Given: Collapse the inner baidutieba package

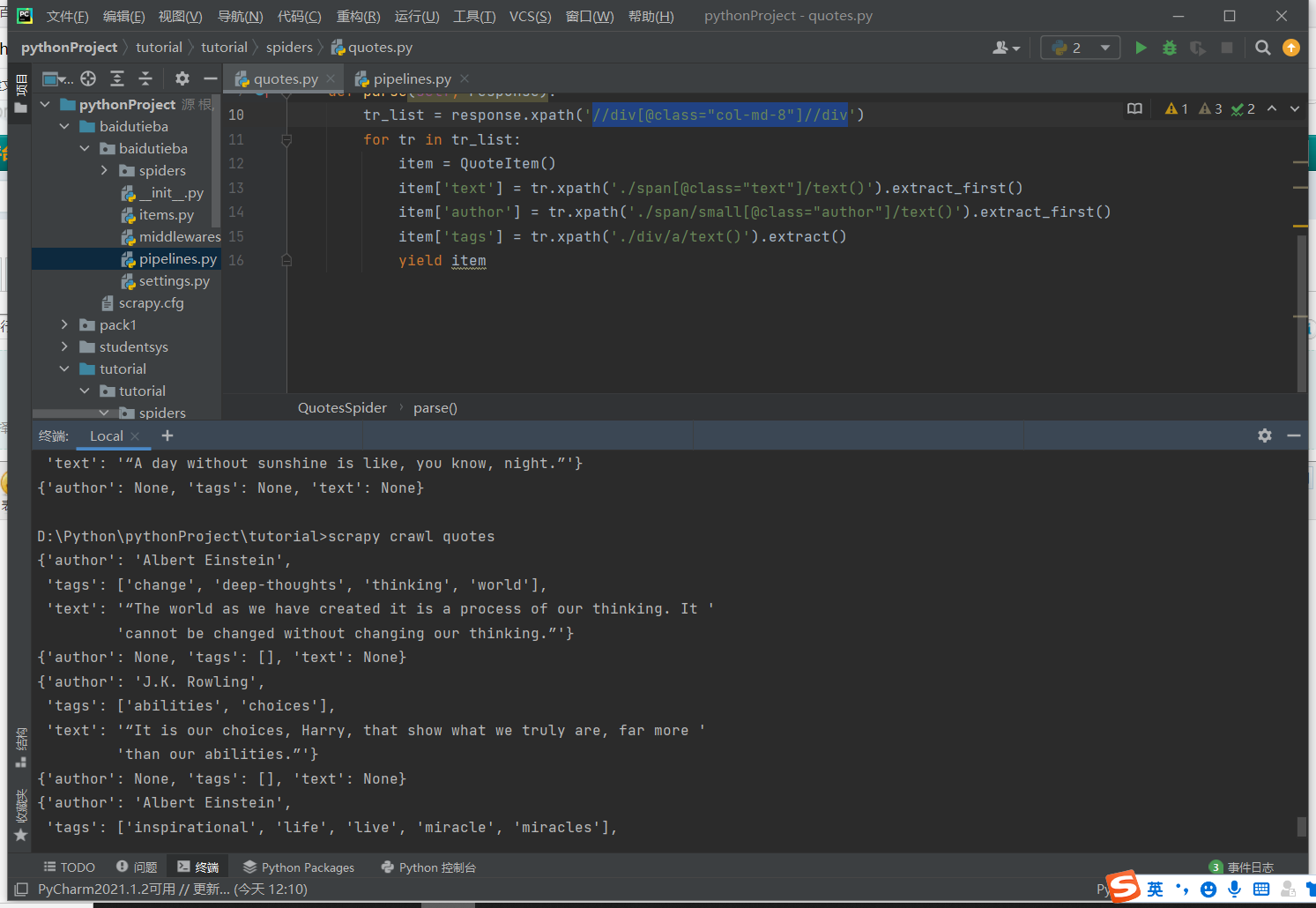Looking at the screenshot, I should (85, 148).
